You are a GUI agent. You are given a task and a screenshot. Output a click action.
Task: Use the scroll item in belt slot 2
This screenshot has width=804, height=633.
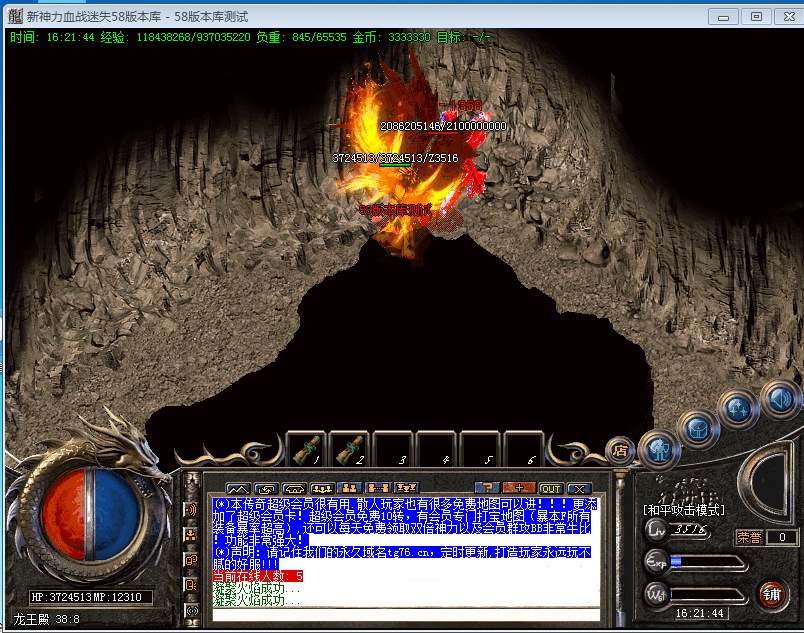click(349, 450)
